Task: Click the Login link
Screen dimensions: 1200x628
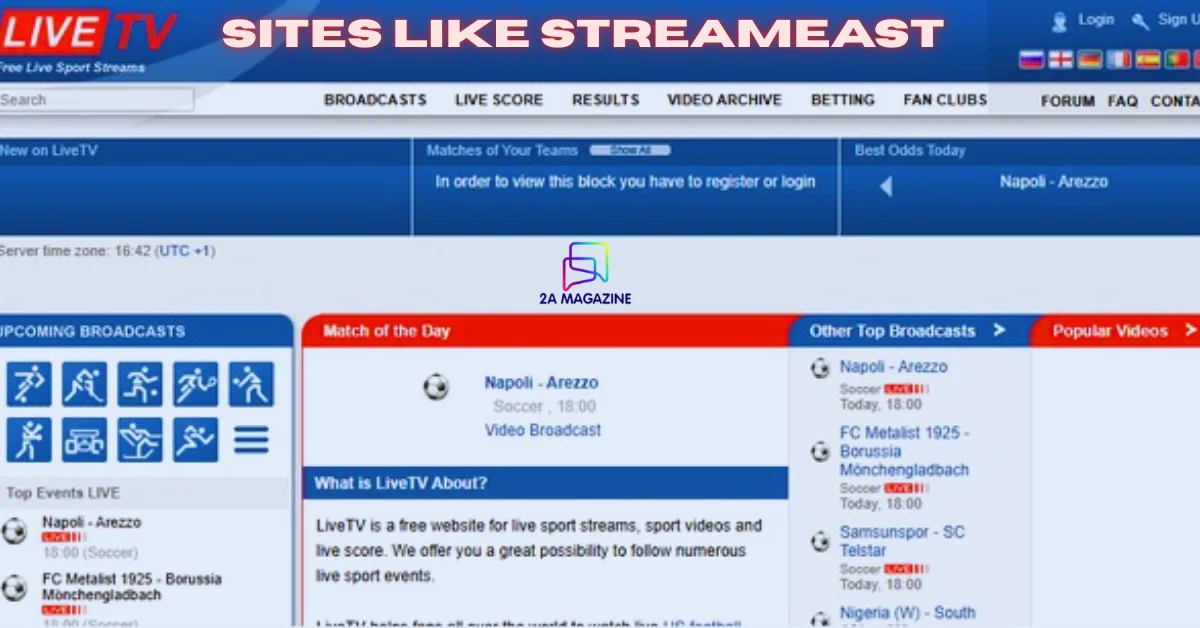Action: (x=1096, y=20)
